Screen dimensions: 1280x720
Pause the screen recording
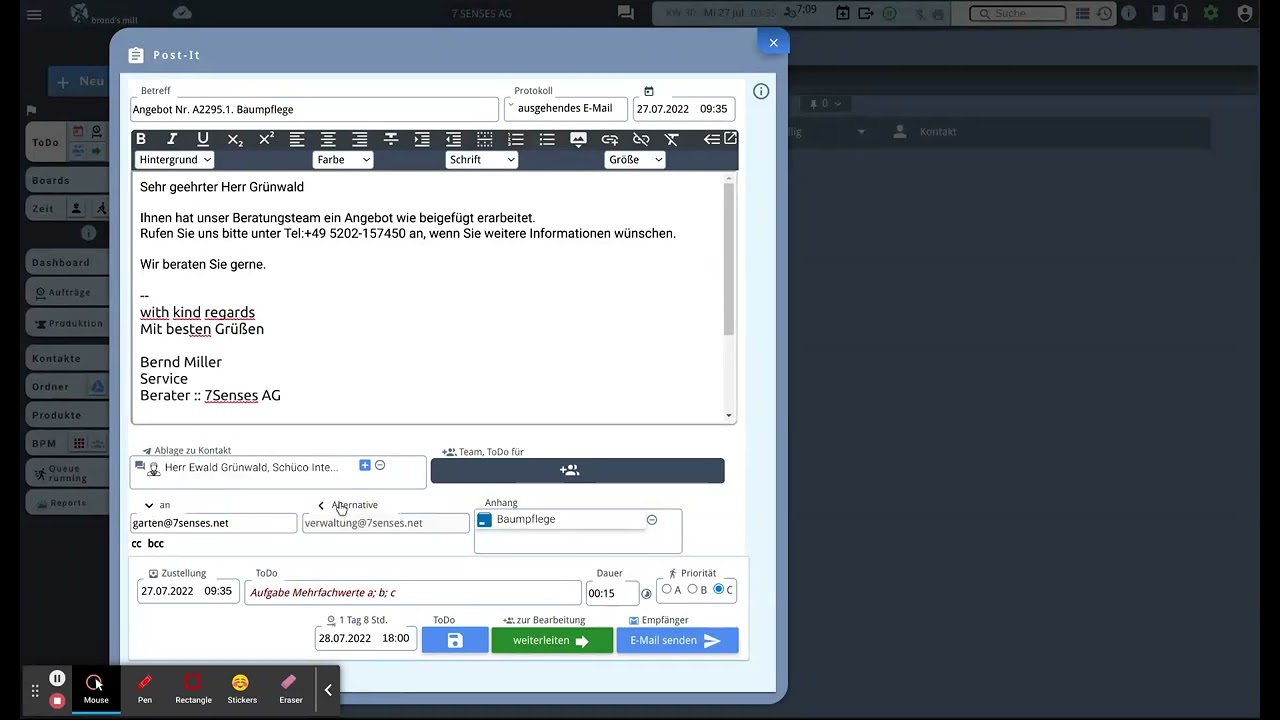pos(57,679)
